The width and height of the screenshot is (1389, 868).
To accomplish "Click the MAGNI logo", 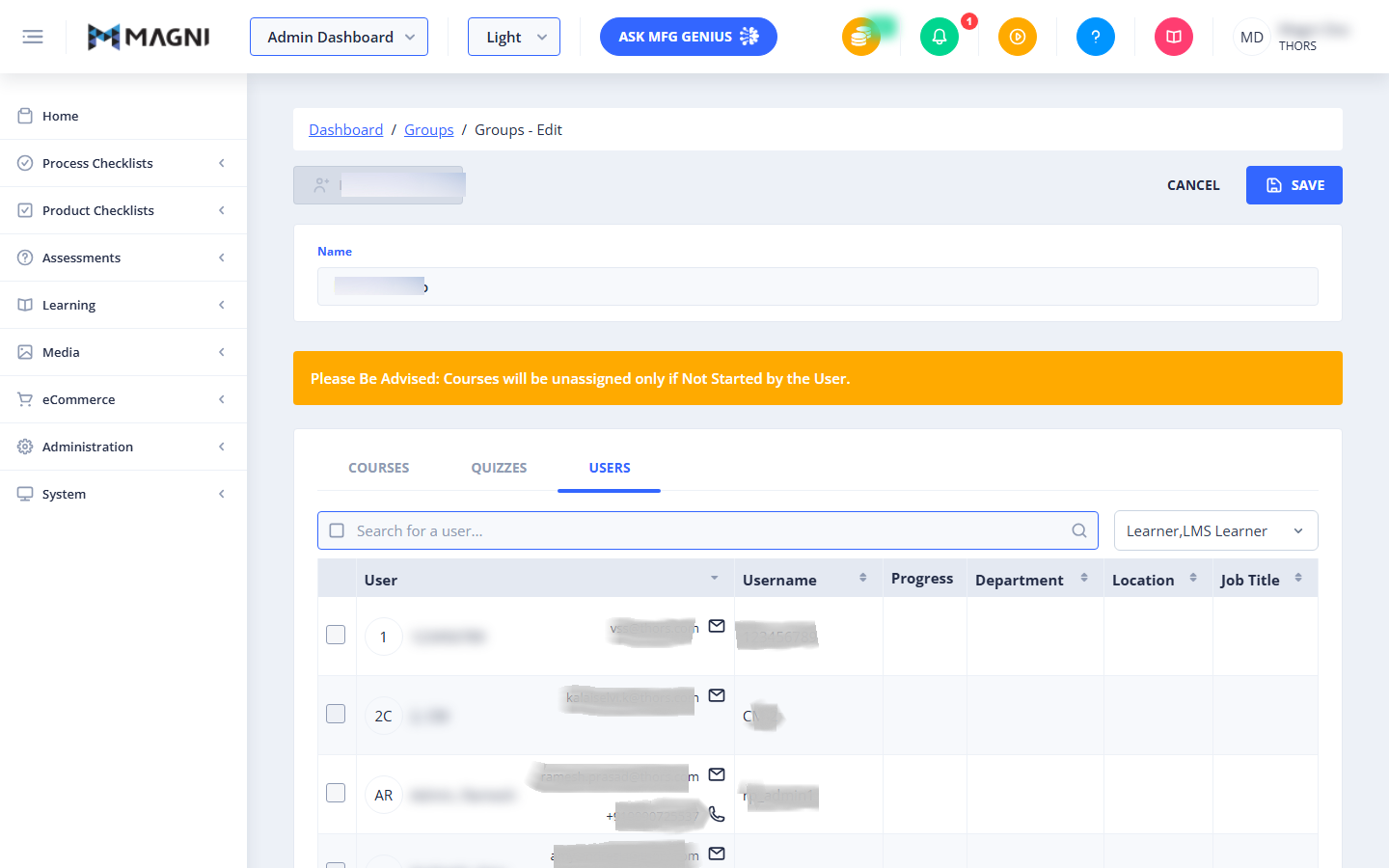I will pos(149,37).
